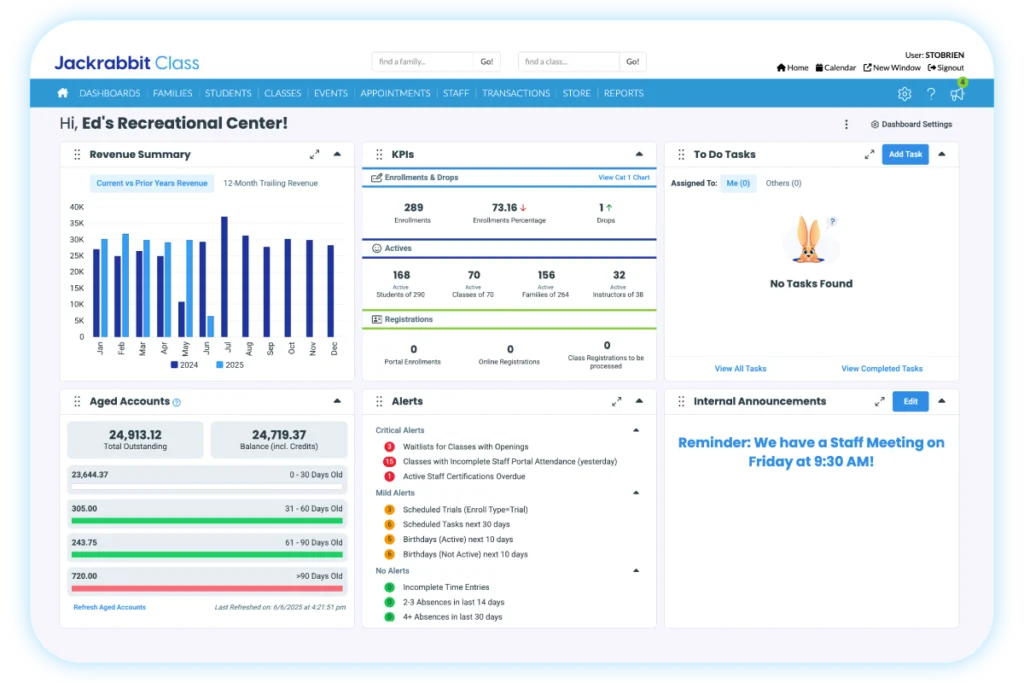Viewport: 1024px width, 683px height.
Task: Click the Scheduled Trials orange count badge
Action: click(389, 509)
